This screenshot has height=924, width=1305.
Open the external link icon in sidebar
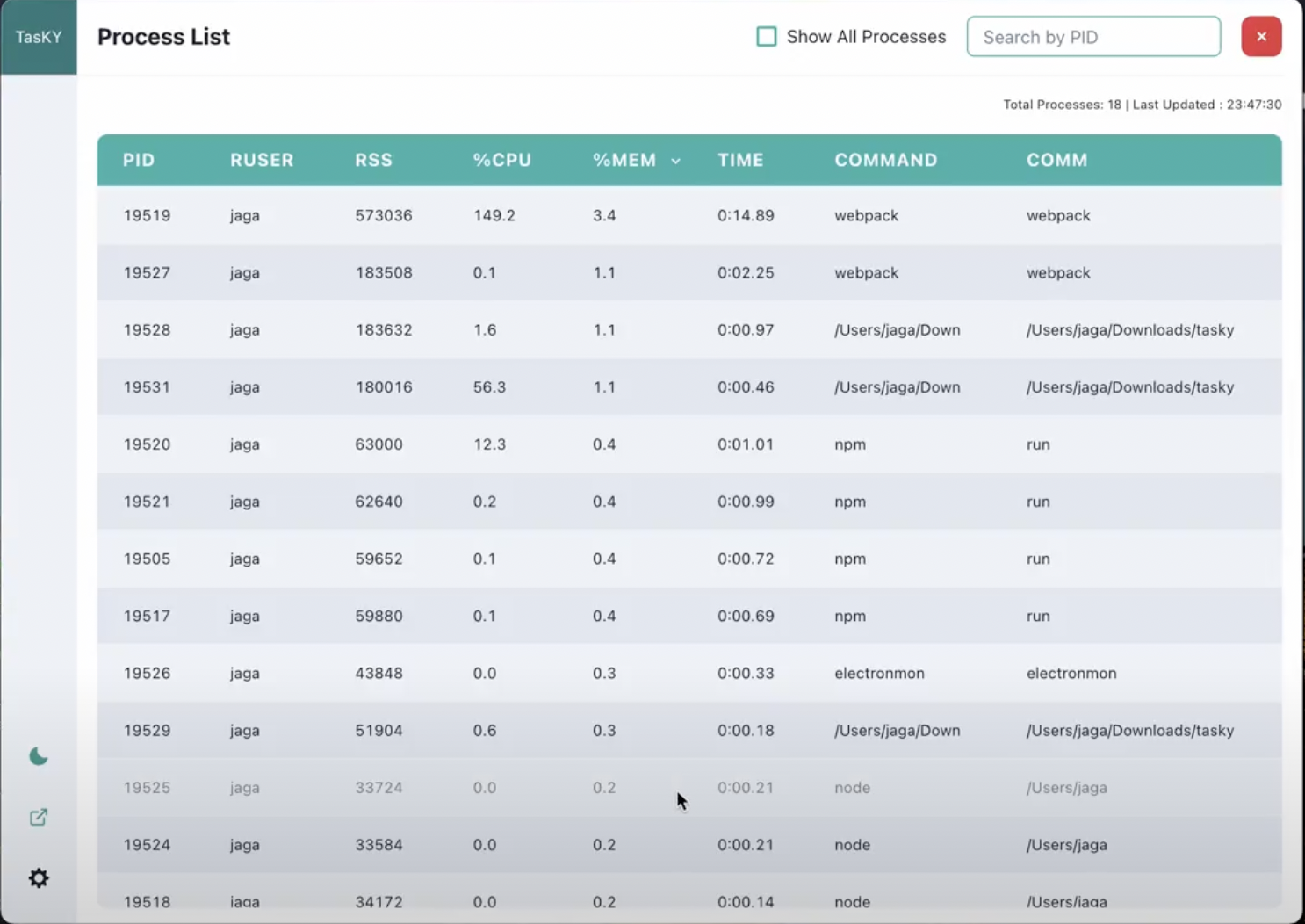click(x=39, y=817)
